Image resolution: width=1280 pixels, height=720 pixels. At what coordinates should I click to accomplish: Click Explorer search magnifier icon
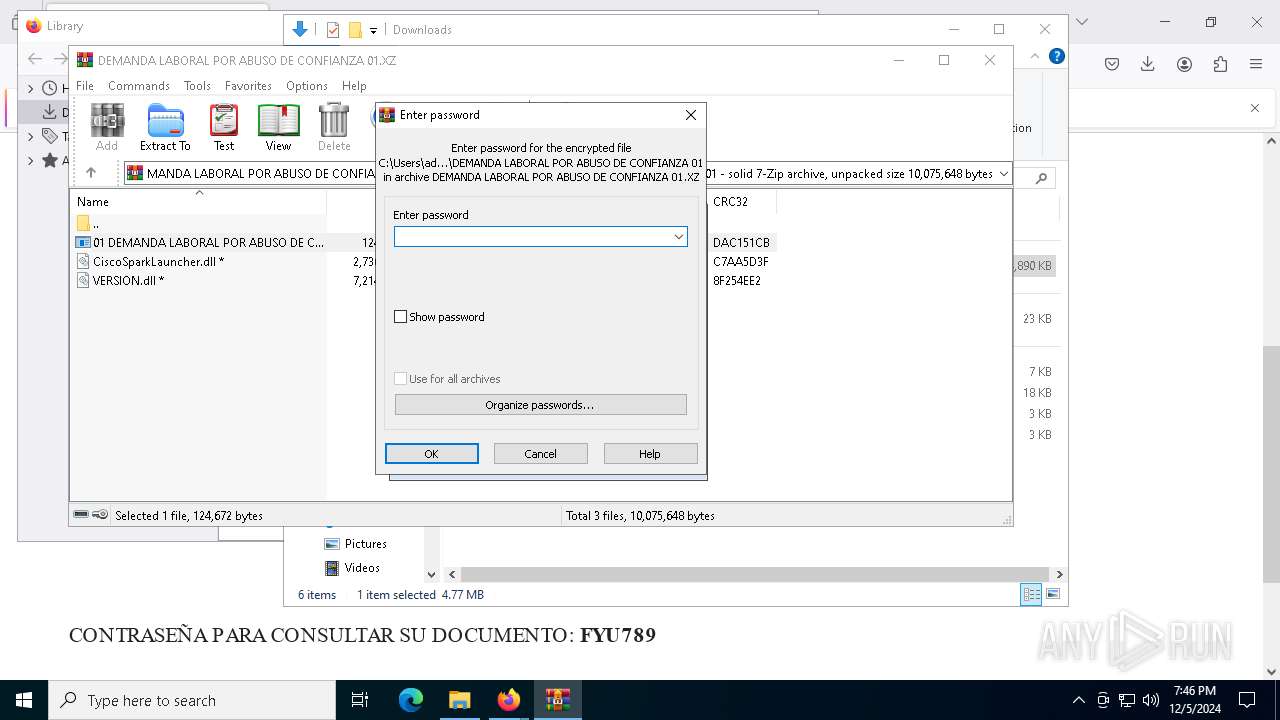[x=1041, y=178]
